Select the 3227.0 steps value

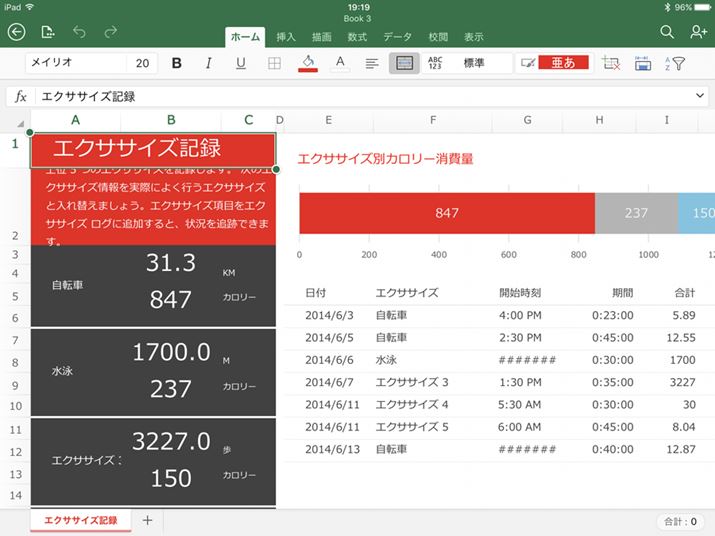click(x=171, y=442)
